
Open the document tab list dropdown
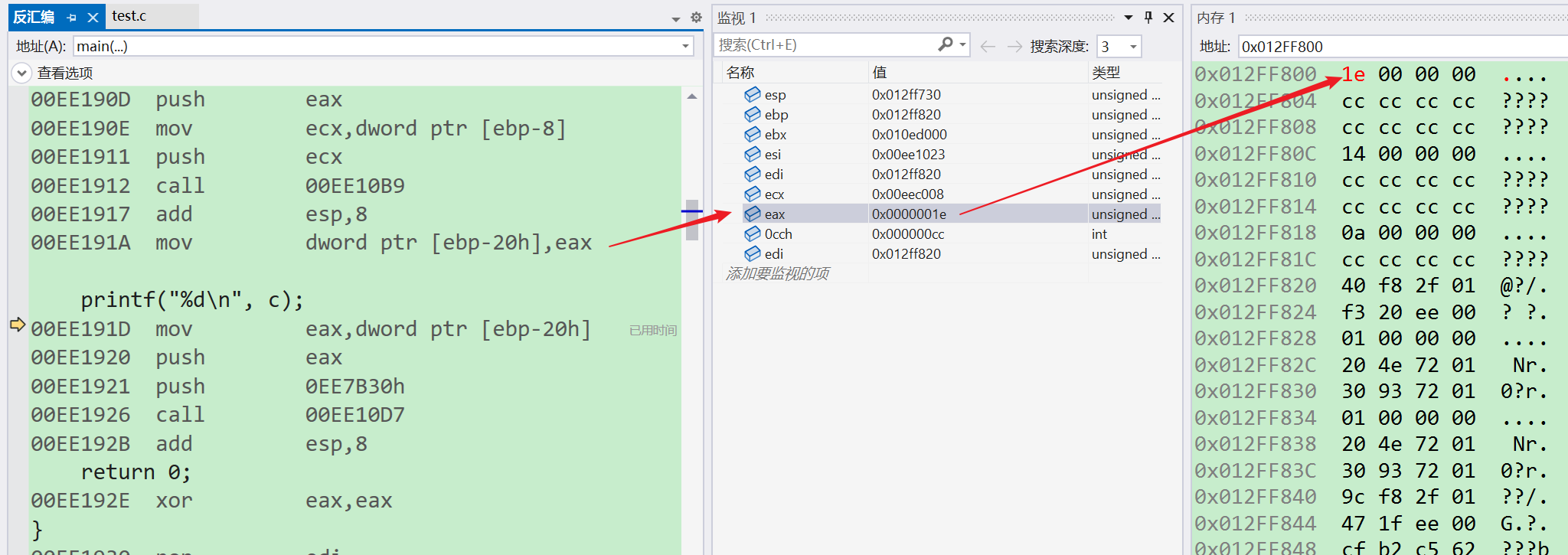coord(676,18)
